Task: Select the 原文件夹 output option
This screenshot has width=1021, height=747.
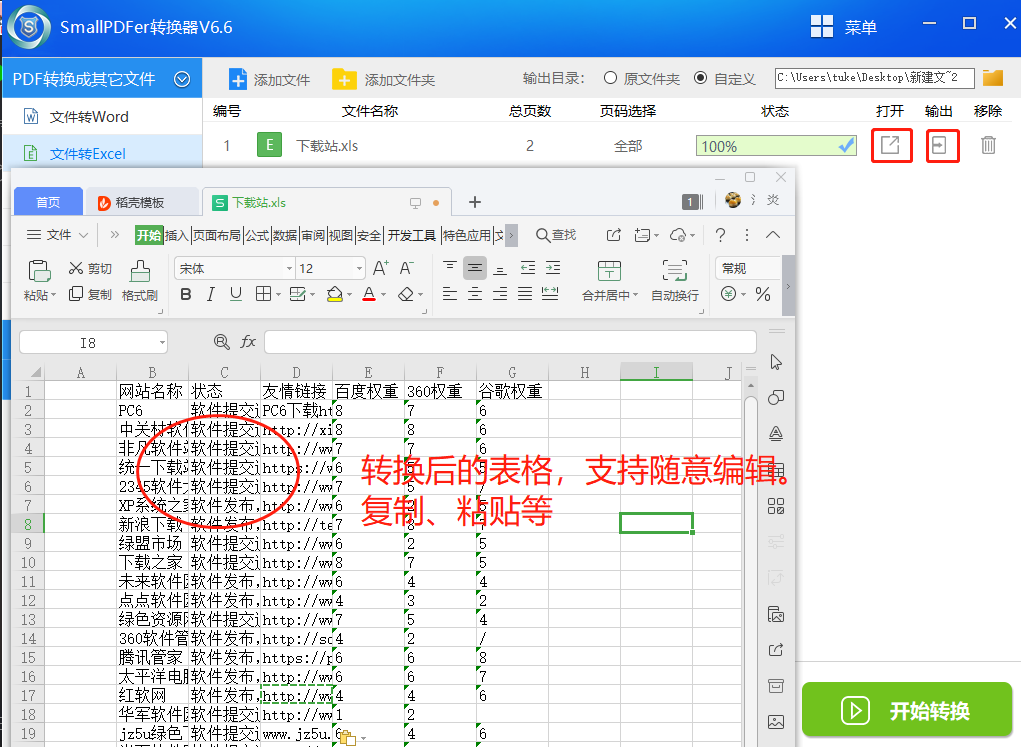Action: tap(641, 79)
